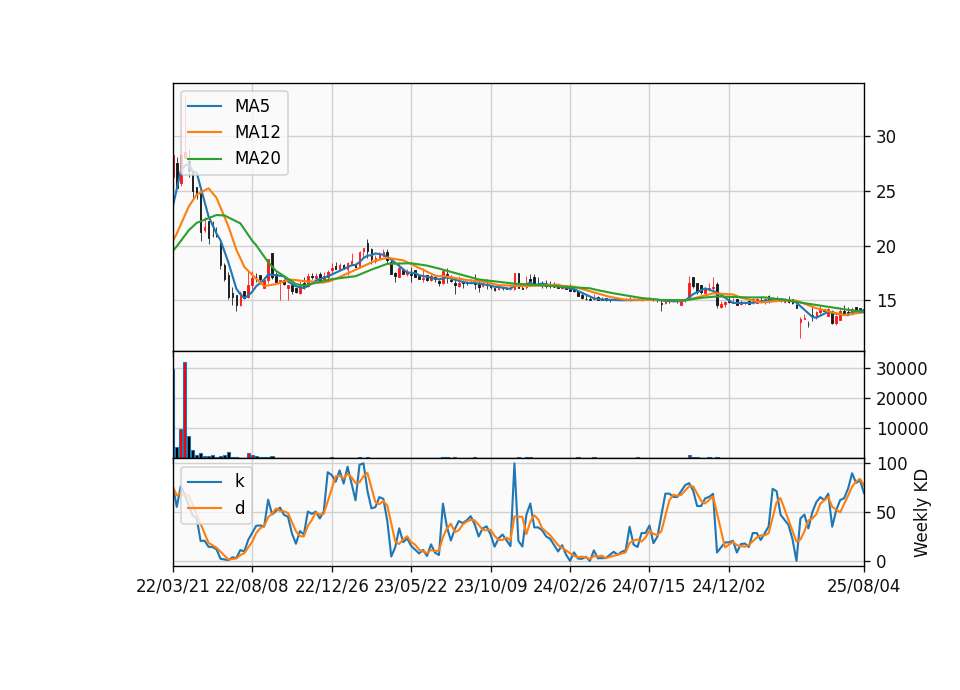The image size is (960, 690).
Task: Click the 22/08/08 date label
Action: tap(252, 586)
